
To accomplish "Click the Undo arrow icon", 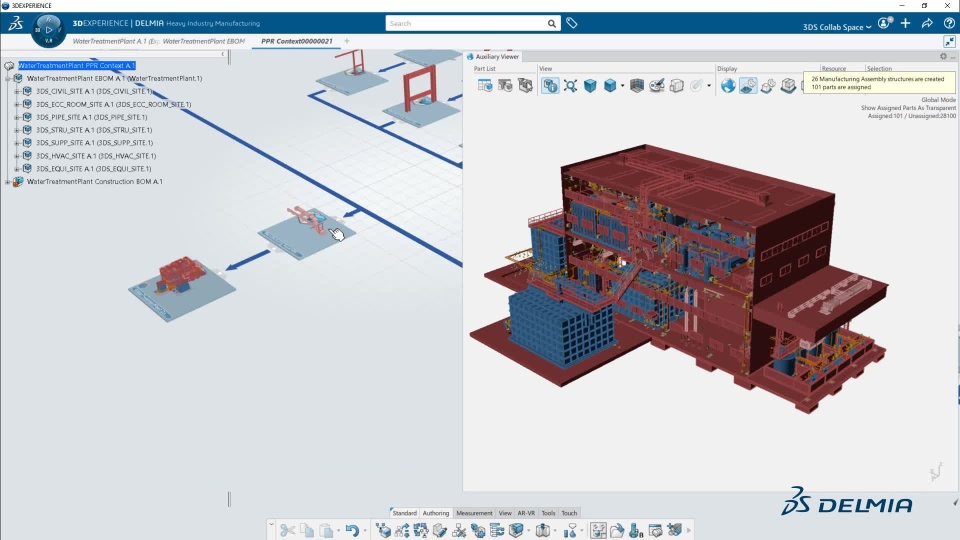I will coord(352,530).
